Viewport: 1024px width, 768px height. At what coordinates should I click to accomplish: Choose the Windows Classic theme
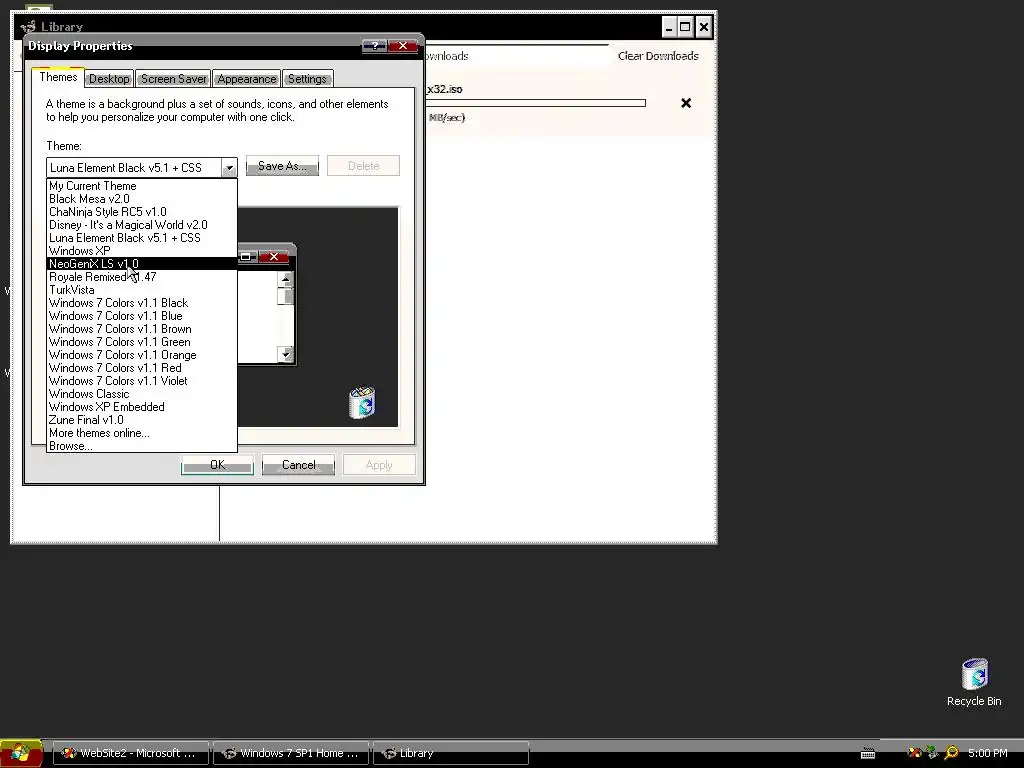(142, 394)
